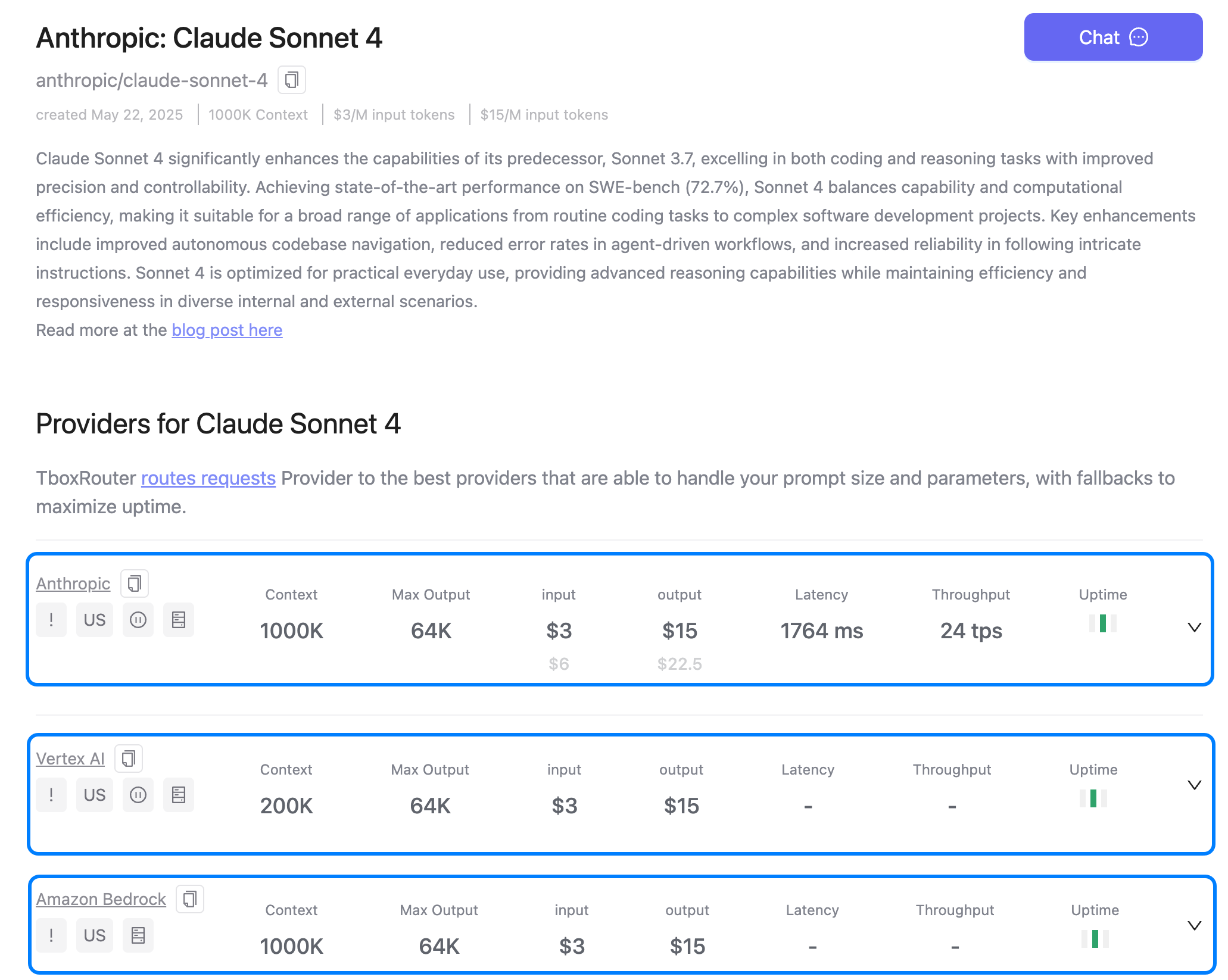
Task: Click the Anthropic uptime bar indicator
Action: [x=1102, y=623]
